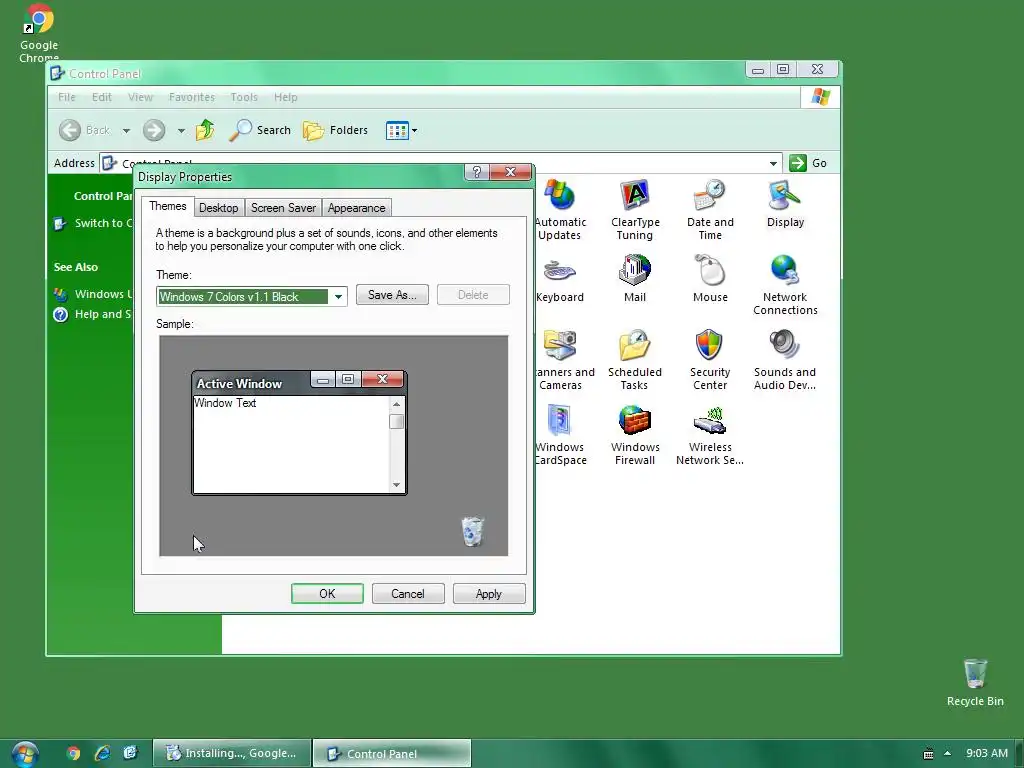Show hidden tray icons arrow
The width and height of the screenshot is (1024, 768).
pyautogui.click(x=947, y=753)
